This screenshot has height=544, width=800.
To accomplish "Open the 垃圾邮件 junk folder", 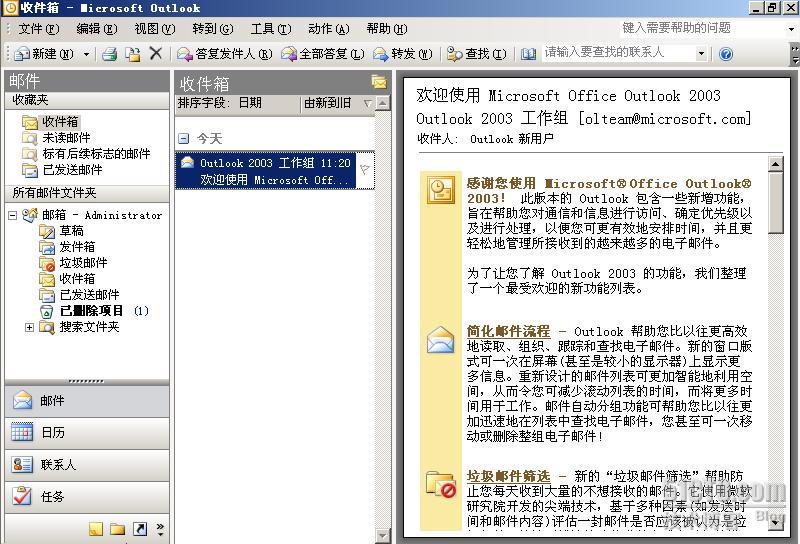I will click(x=73, y=263).
